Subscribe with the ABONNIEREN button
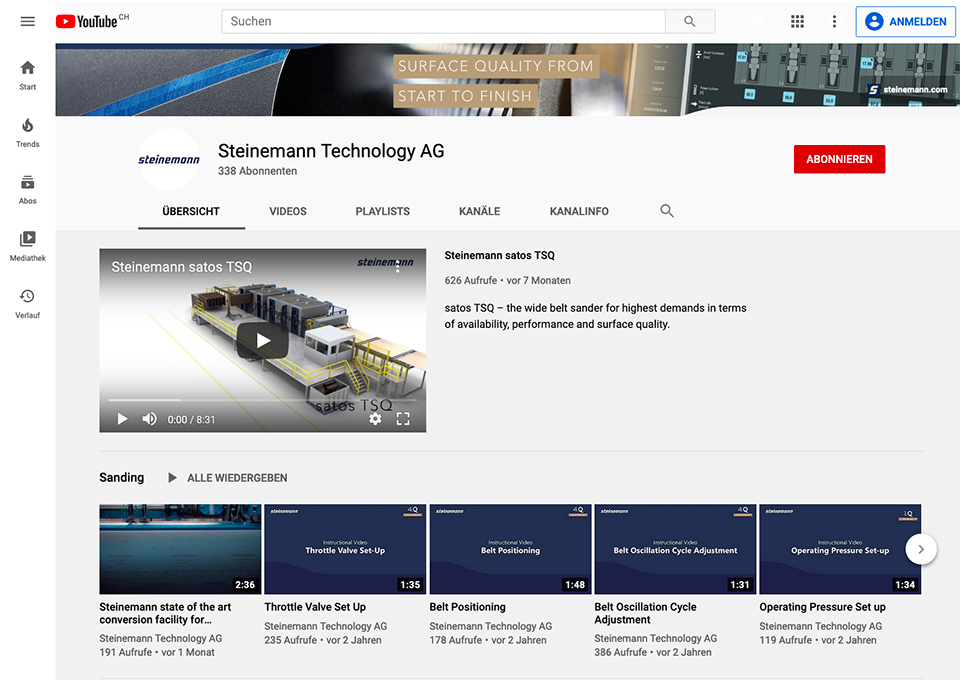The height and width of the screenshot is (680, 960). (839, 159)
